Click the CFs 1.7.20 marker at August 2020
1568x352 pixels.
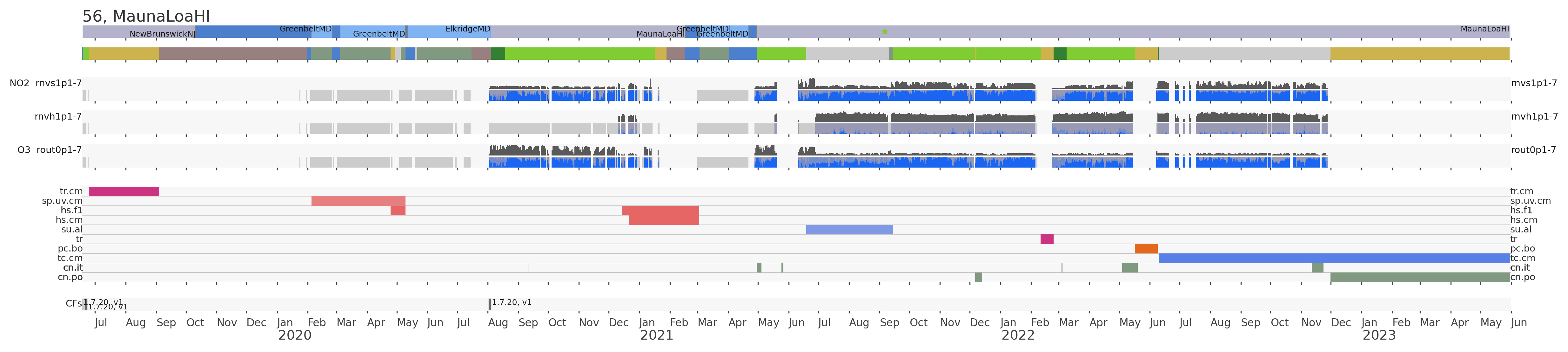coord(490,304)
